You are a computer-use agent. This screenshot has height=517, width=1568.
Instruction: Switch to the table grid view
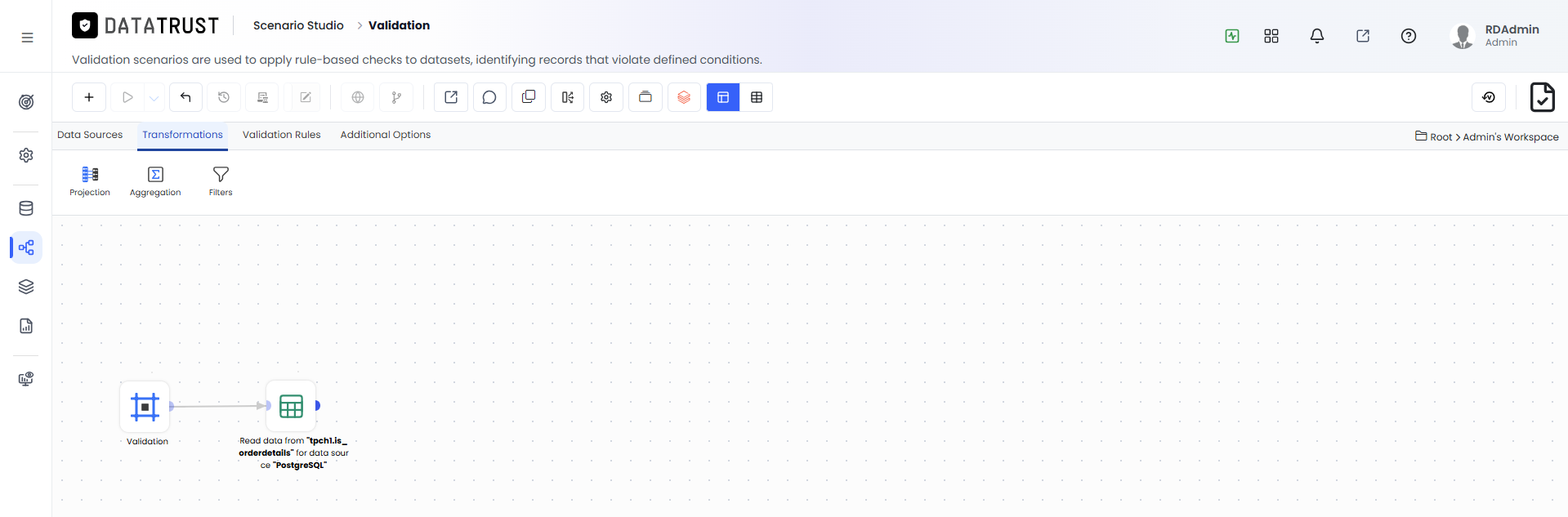coord(757,97)
